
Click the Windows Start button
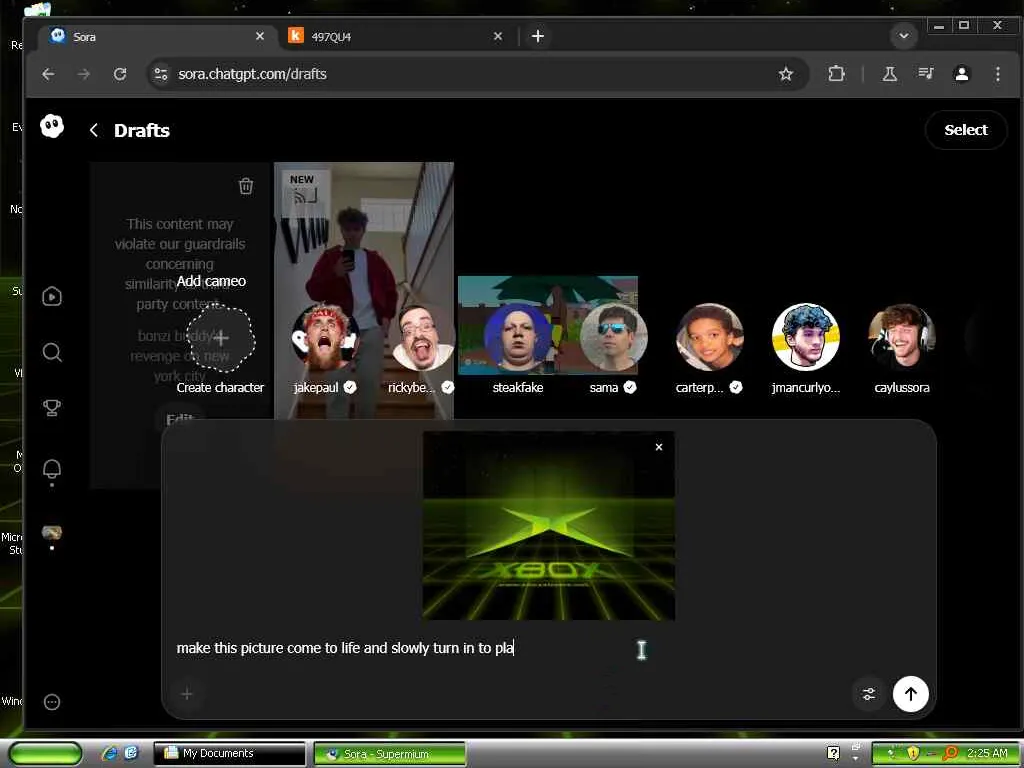(45, 753)
